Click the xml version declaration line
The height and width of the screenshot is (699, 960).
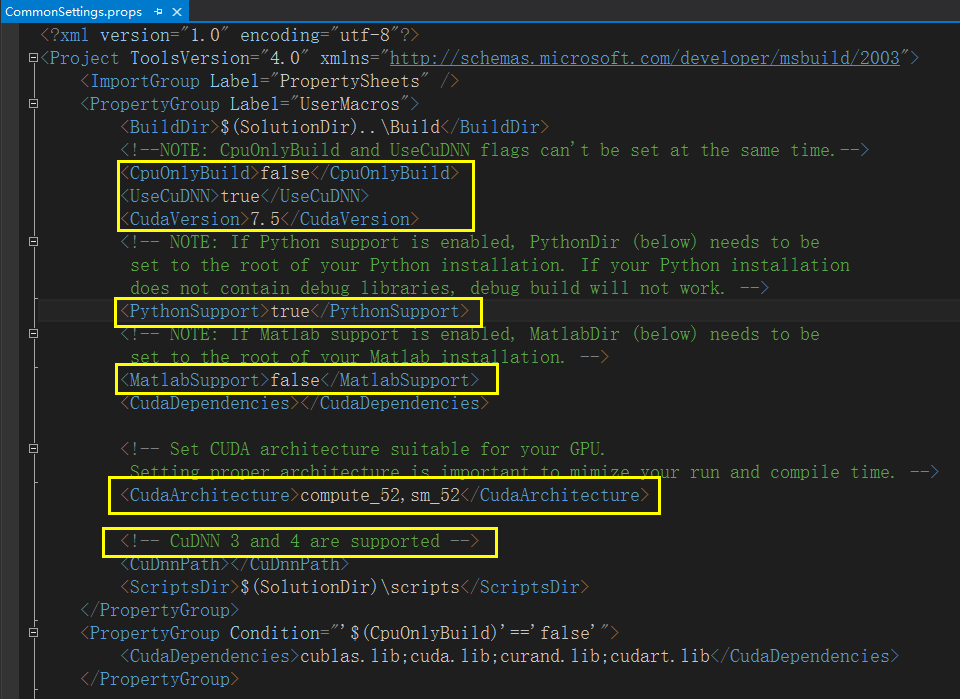click(230, 36)
